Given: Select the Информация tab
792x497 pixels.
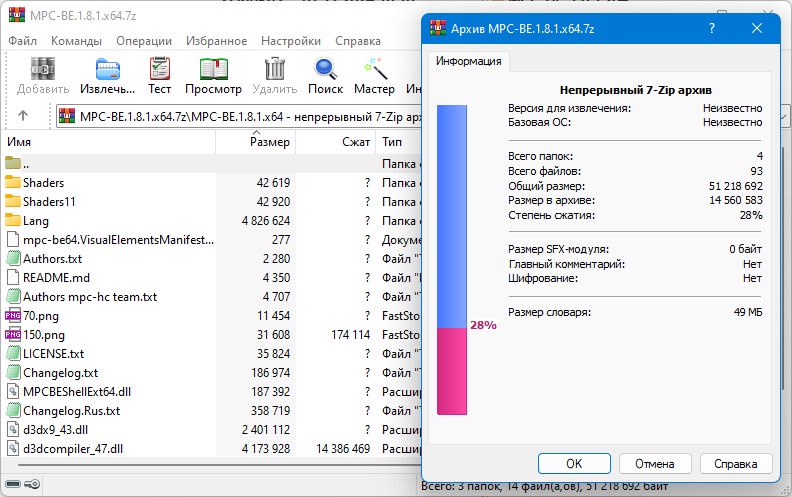Looking at the screenshot, I should [x=469, y=61].
